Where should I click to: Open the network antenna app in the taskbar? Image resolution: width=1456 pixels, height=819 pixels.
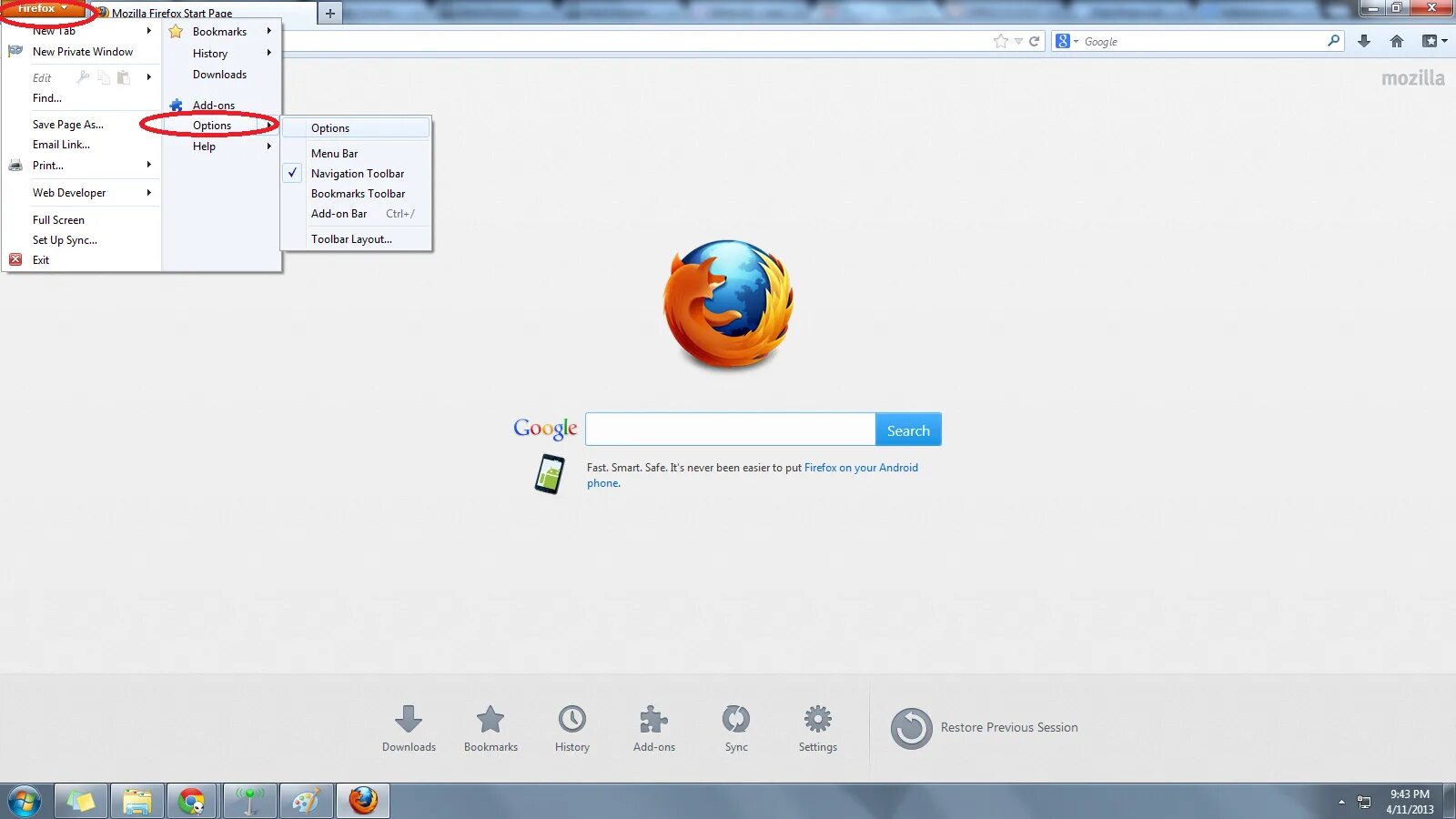[249, 801]
